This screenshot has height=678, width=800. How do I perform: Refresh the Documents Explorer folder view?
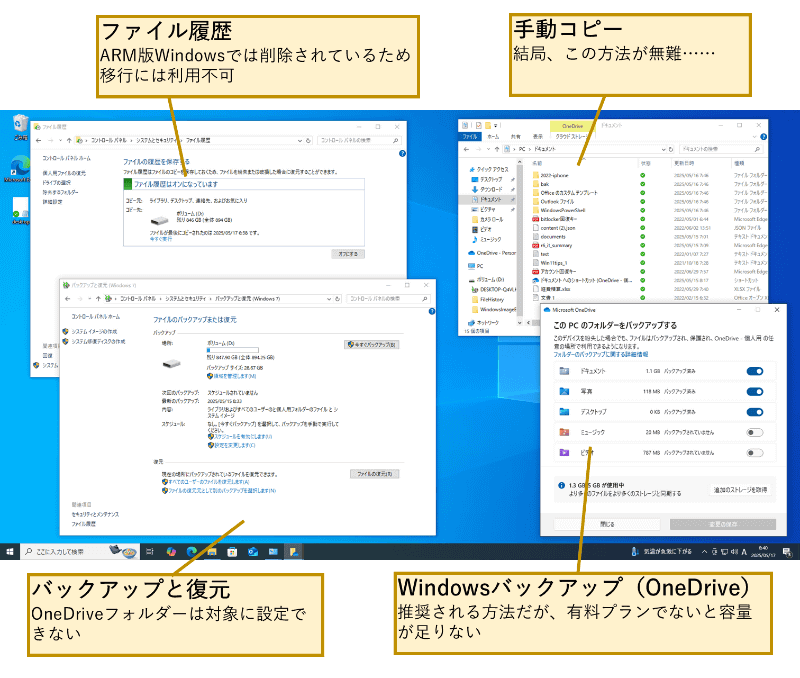pos(671,149)
